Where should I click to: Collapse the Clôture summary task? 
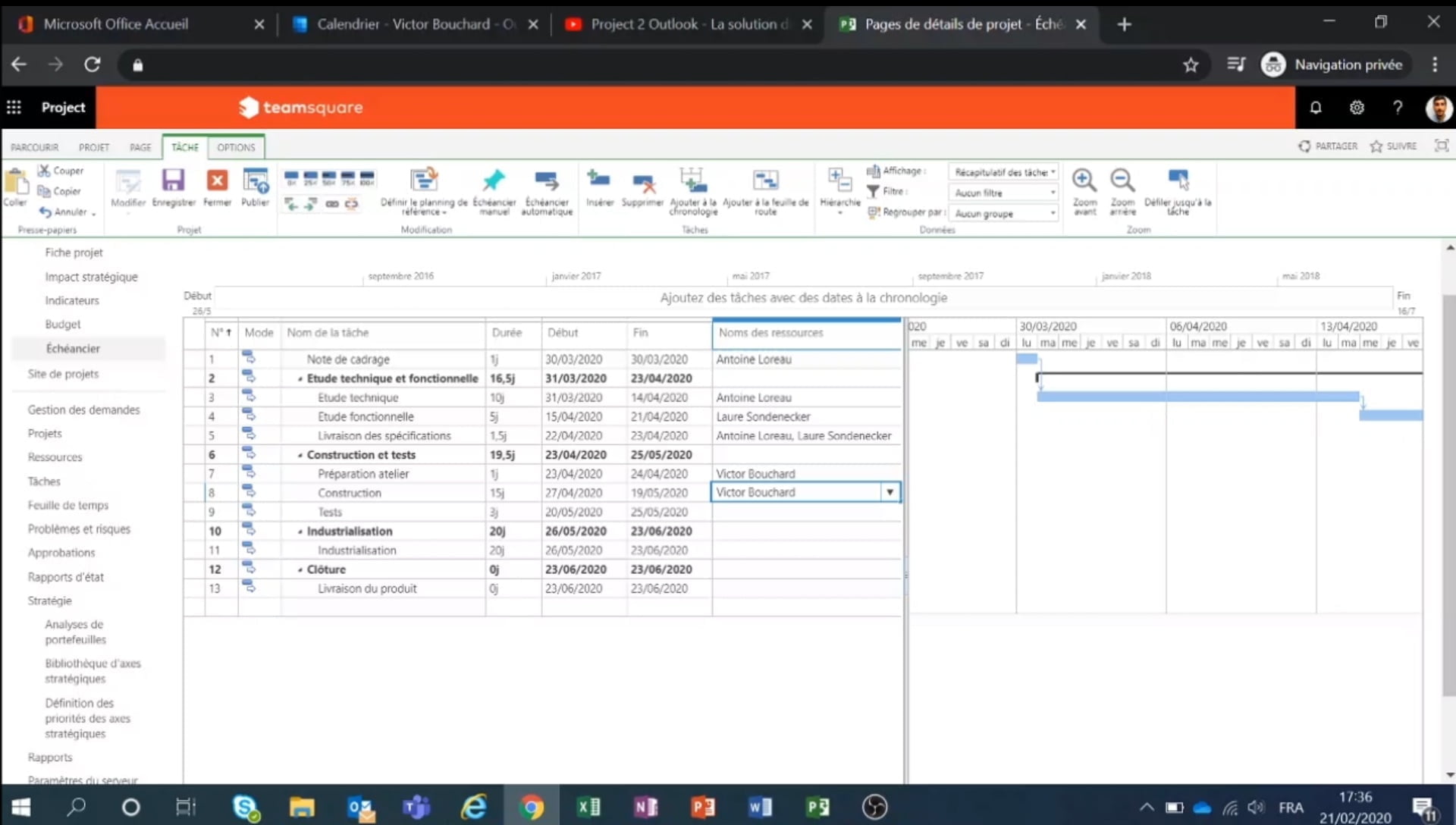click(300, 569)
